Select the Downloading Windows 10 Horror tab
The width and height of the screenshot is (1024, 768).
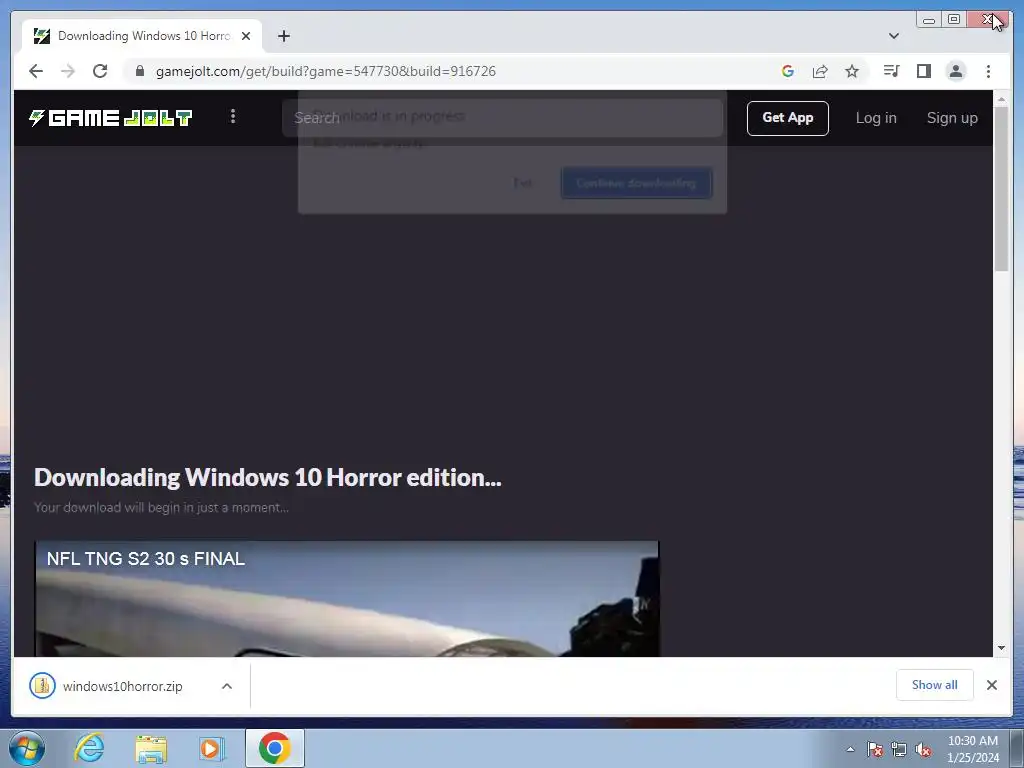[144, 36]
